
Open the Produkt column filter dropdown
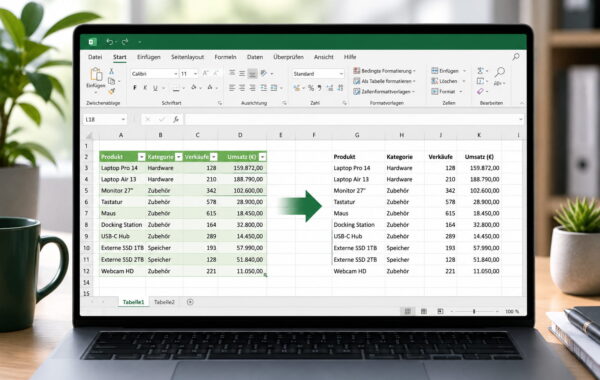(x=141, y=157)
